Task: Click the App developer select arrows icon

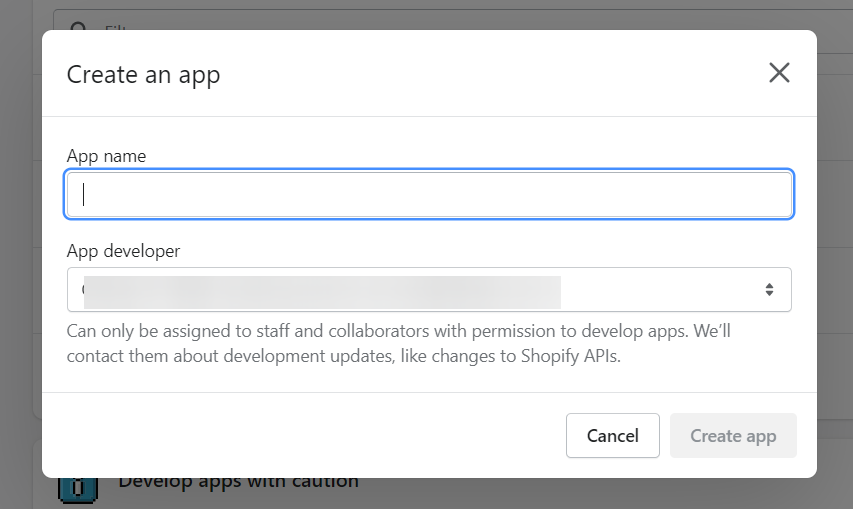Action: (x=769, y=289)
